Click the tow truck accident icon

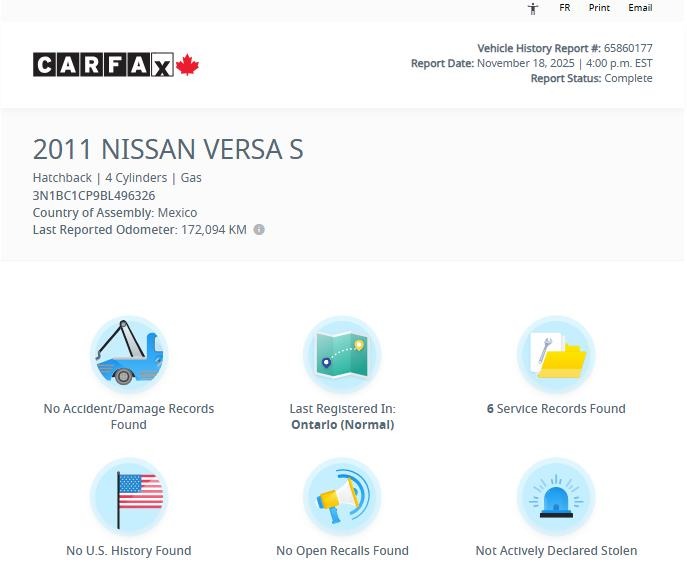(x=128, y=355)
